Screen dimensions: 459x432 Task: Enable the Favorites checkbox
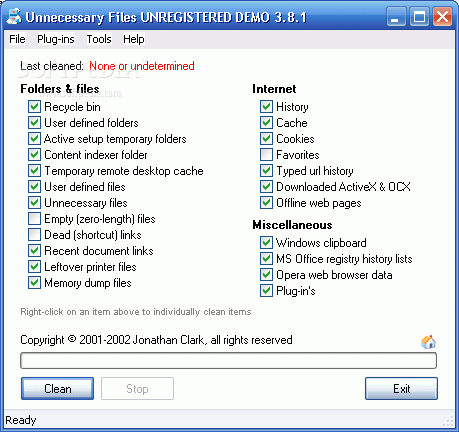[x=266, y=155]
